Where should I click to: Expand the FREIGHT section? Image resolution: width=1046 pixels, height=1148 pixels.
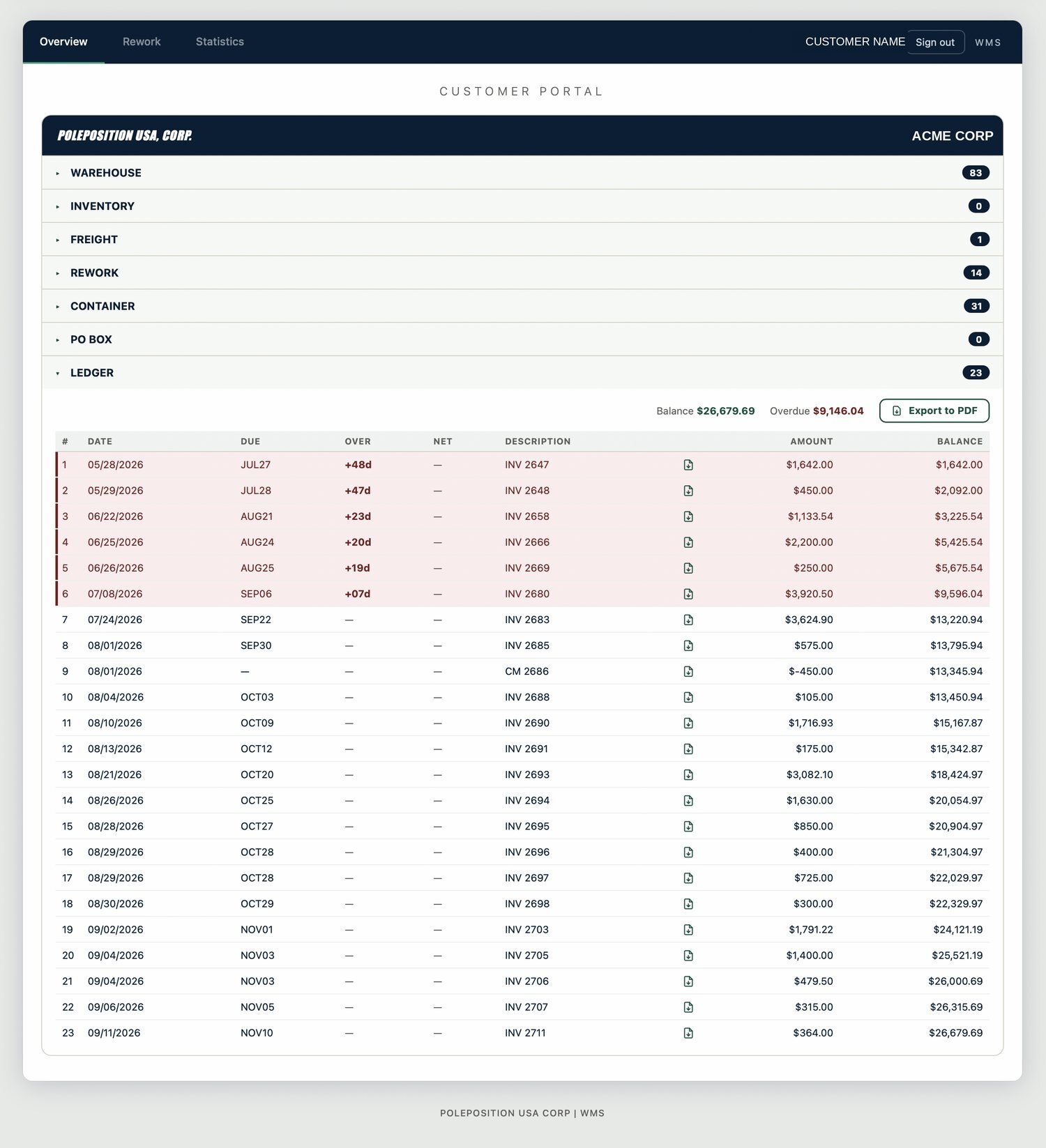(x=522, y=240)
